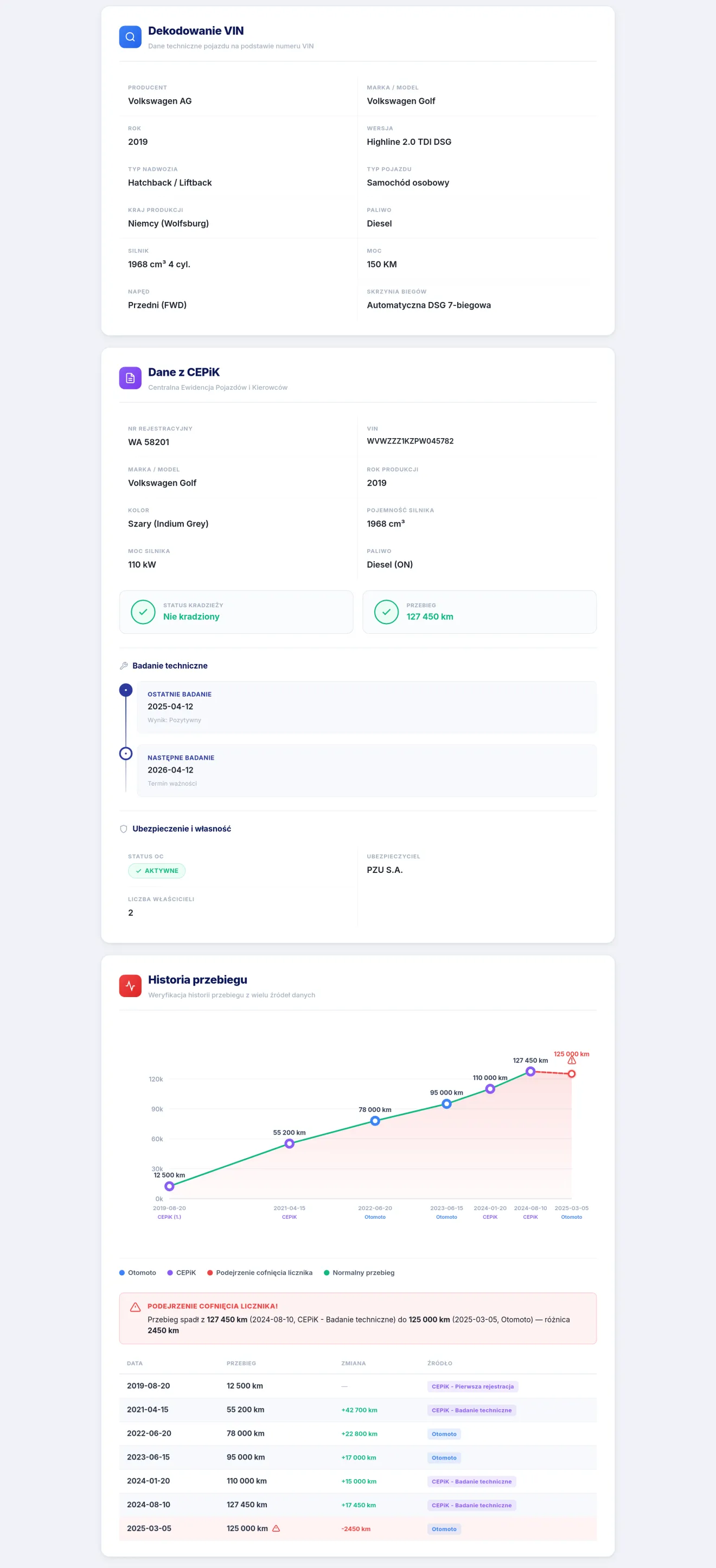The height and width of the screenshot is (1568, 716).
Task: Click the 55 200 km chart point
Action: (289, 1143)
